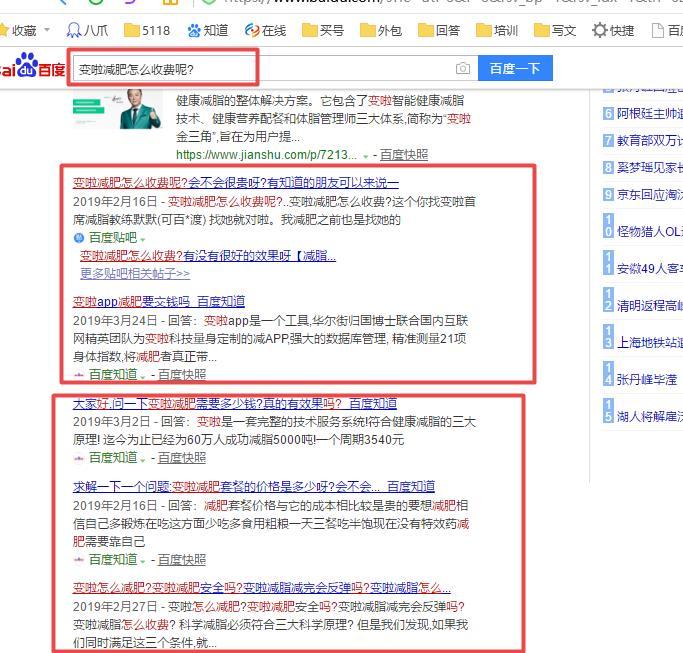Open the Baidu logo homepage link
Screen dimensions: 683x653
(33, 65)
